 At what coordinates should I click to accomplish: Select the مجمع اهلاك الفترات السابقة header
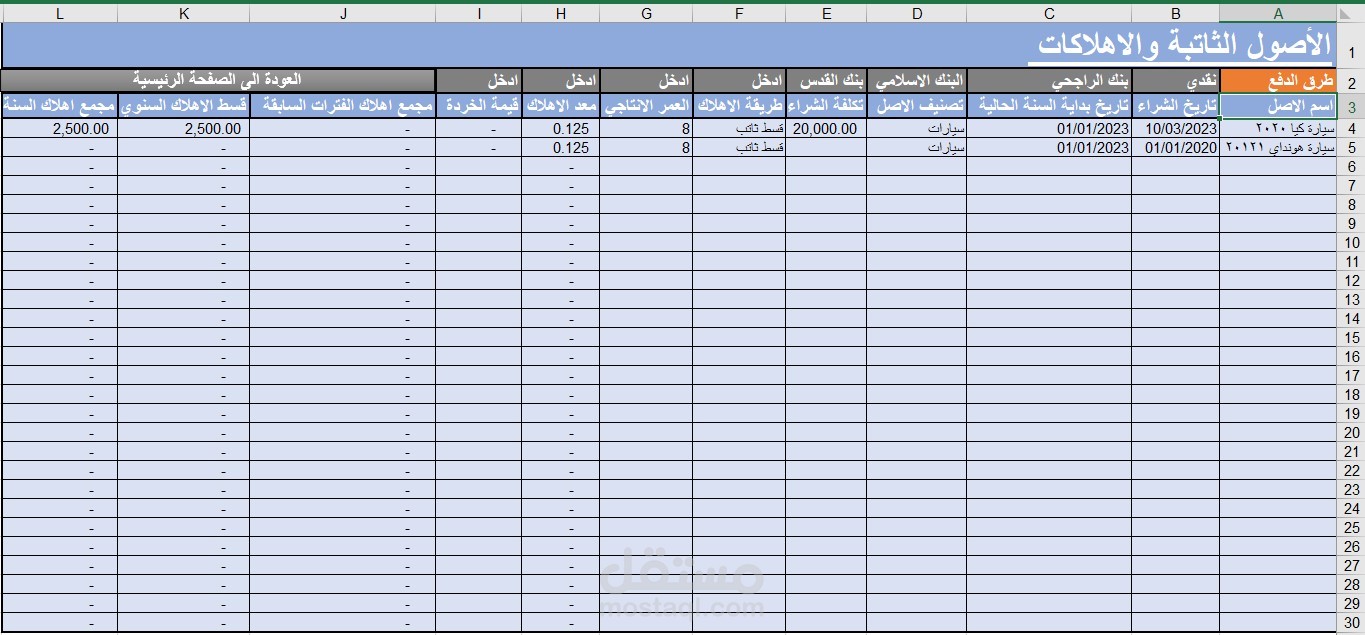pyautogui.click(x=343, y=106)
